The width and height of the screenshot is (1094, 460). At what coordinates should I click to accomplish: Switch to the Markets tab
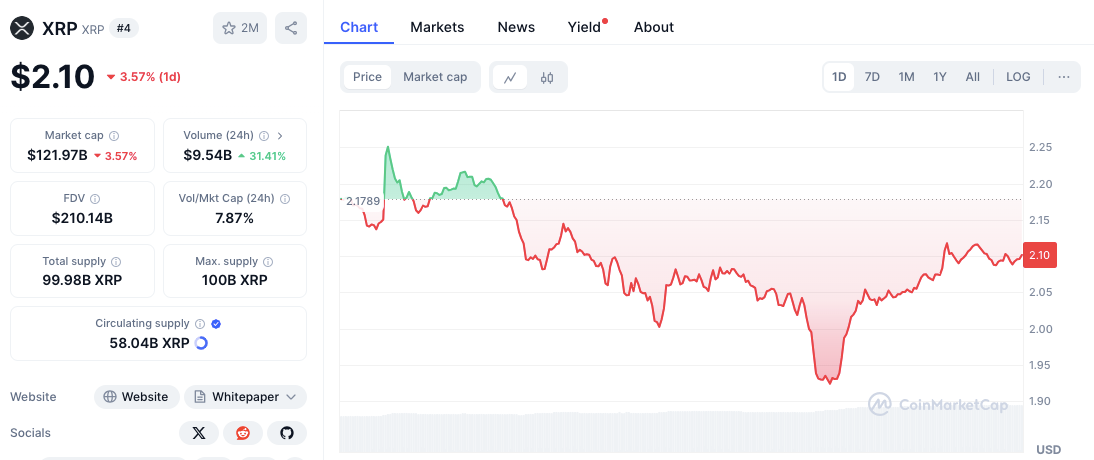point(437,27)
